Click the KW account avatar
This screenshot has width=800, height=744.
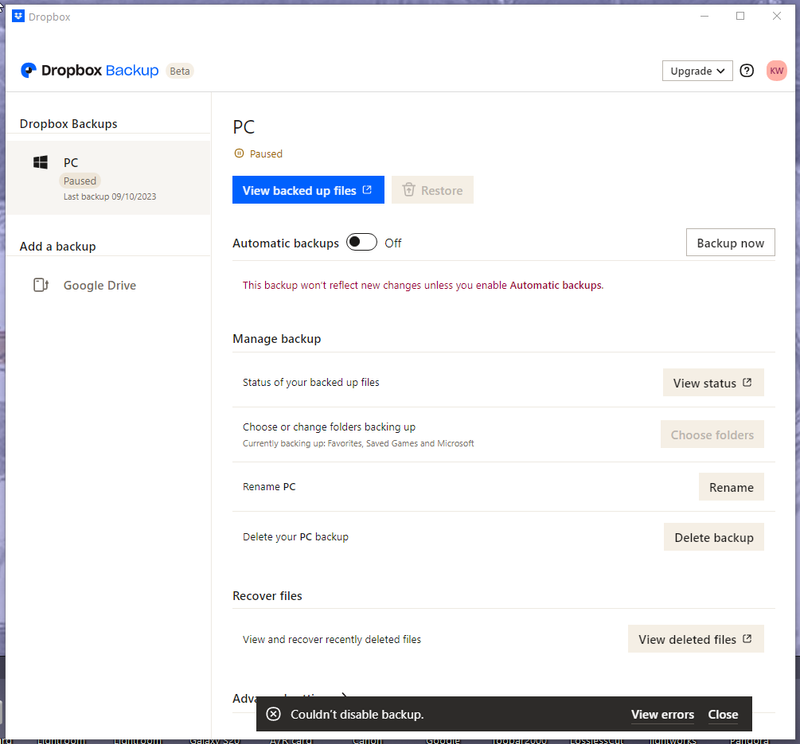pyautogui.click(x=776, y=71)
